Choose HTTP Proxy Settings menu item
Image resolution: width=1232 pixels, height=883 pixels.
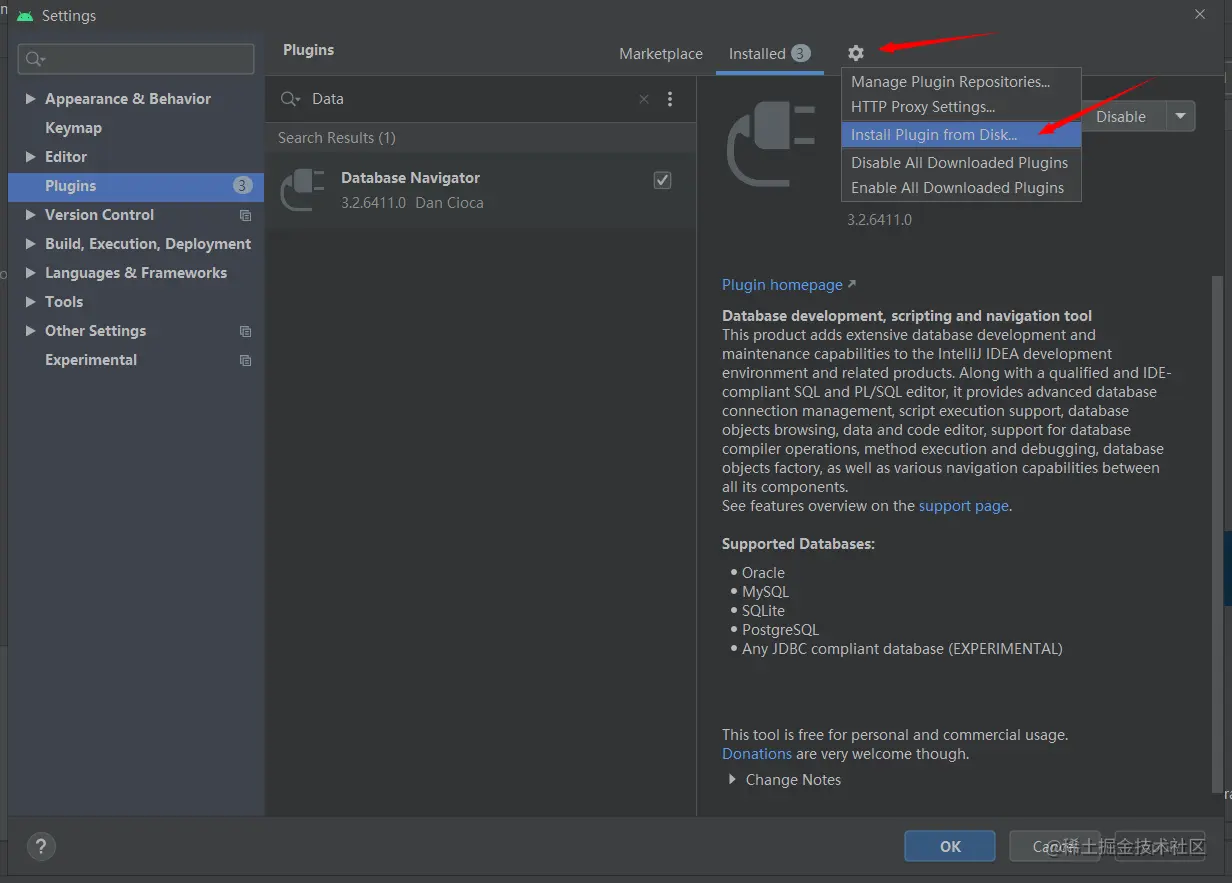pos(961,107)
